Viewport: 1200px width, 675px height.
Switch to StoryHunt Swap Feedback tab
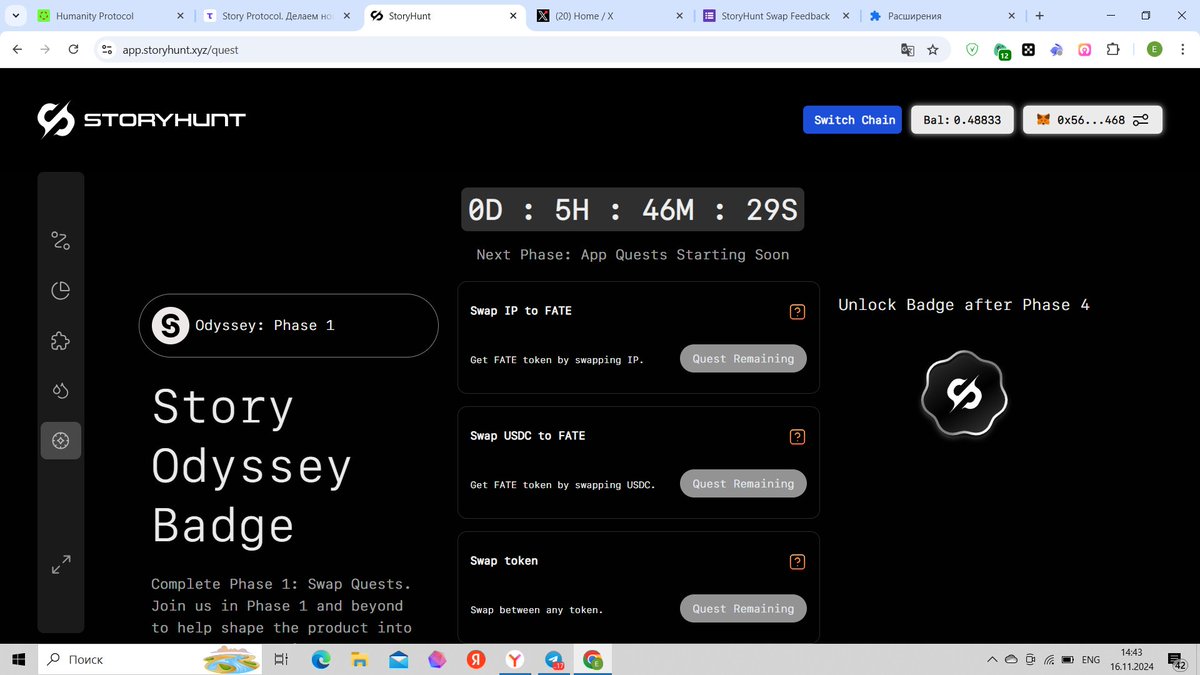pyautogui.click(x=775, y=16)
